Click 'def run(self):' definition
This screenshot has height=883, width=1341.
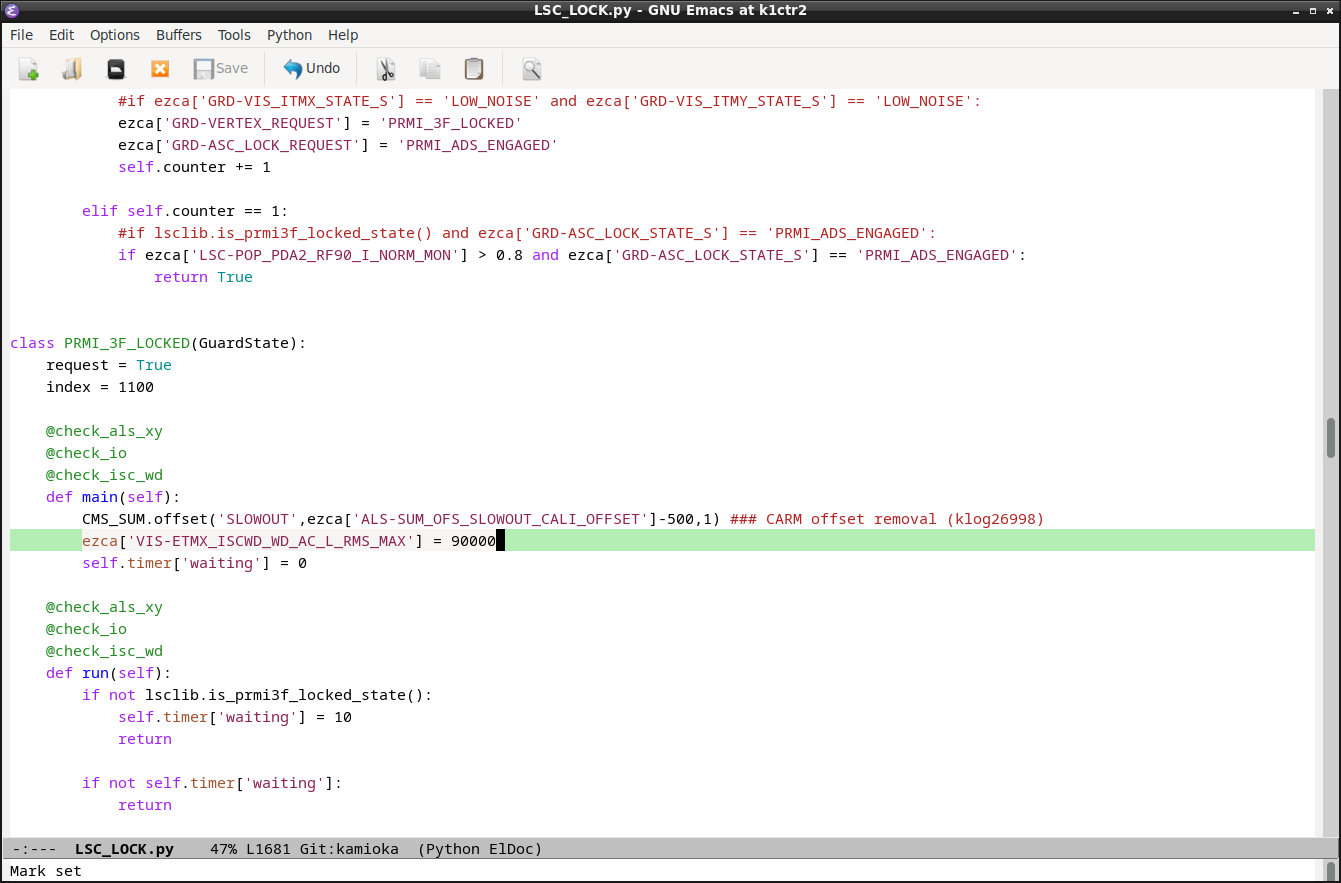109,673
